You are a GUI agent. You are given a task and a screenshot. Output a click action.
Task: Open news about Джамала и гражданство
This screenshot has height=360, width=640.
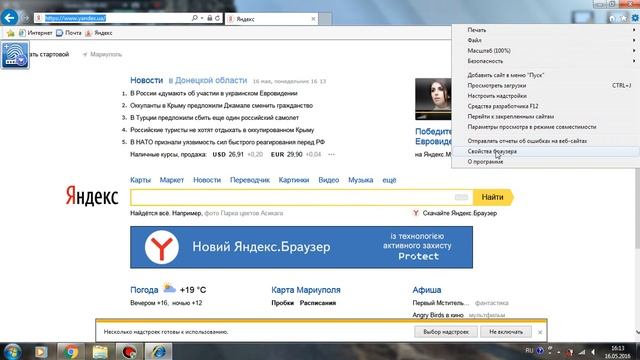[221, 106]
